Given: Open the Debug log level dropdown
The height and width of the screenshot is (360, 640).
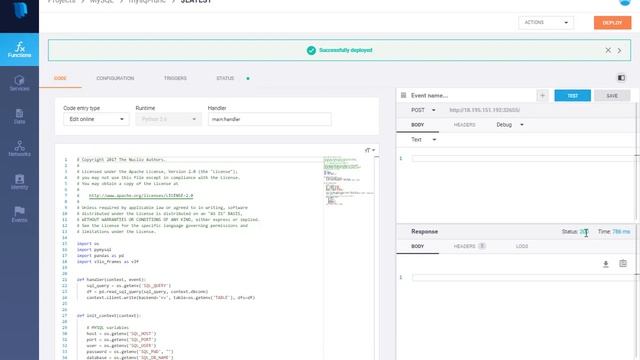Looking at the screenshot, I should pyautogui.click(x=510, y=125).
